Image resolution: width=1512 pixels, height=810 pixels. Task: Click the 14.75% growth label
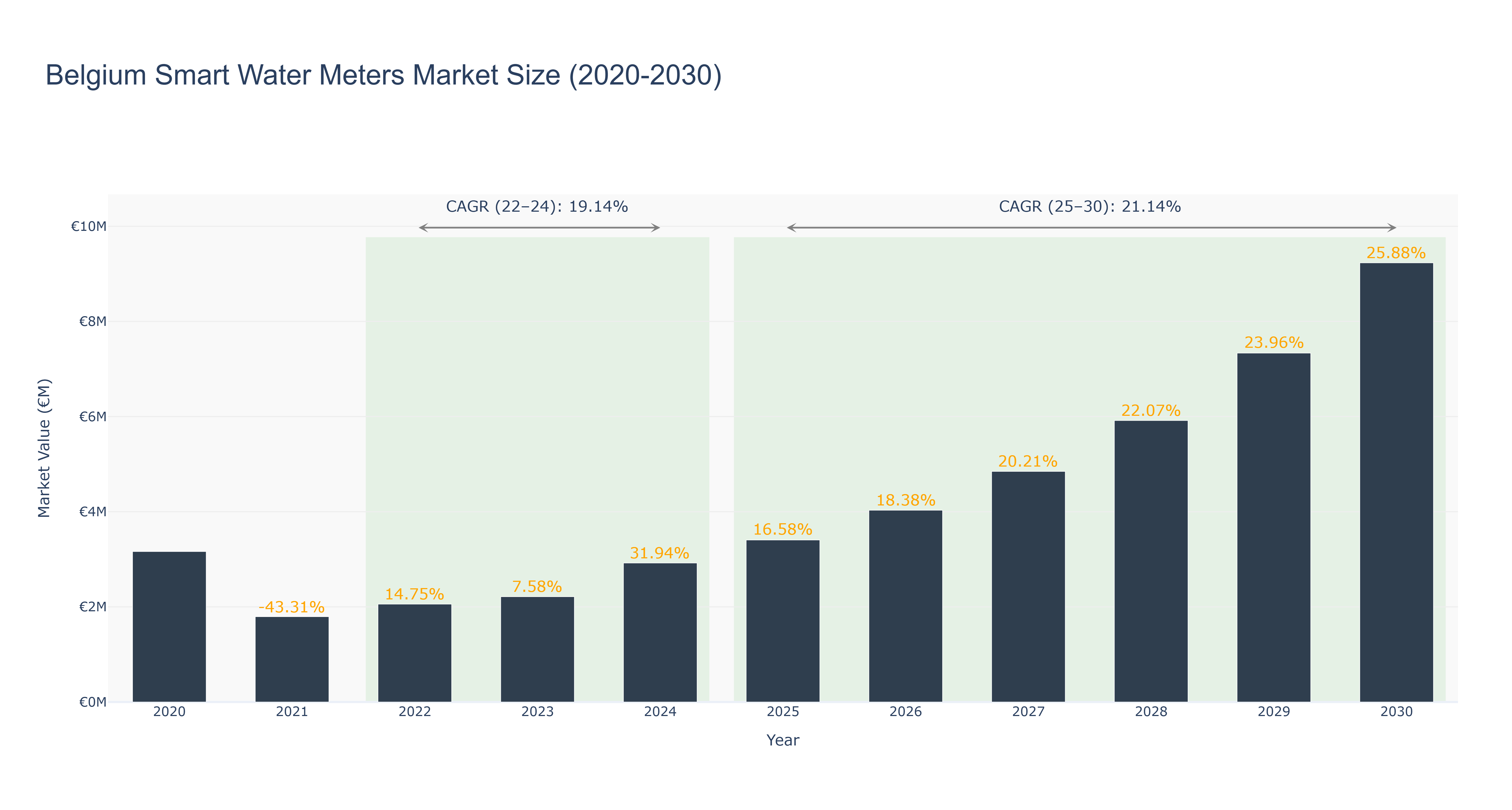(x=414, y=594)
